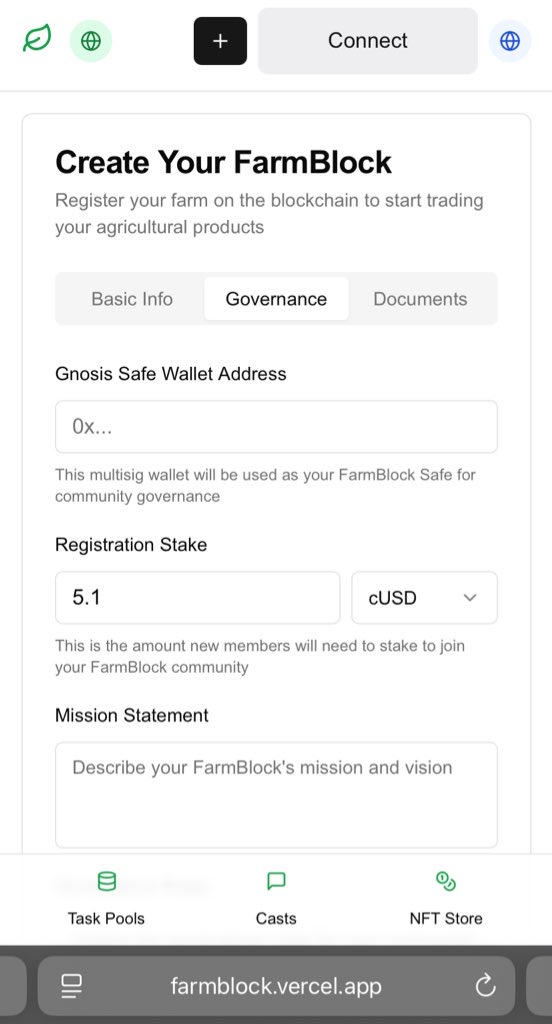Tap the black plus button
Image resolution: width=552 pixels, height=1024 pixels.
tap(220, 41)
